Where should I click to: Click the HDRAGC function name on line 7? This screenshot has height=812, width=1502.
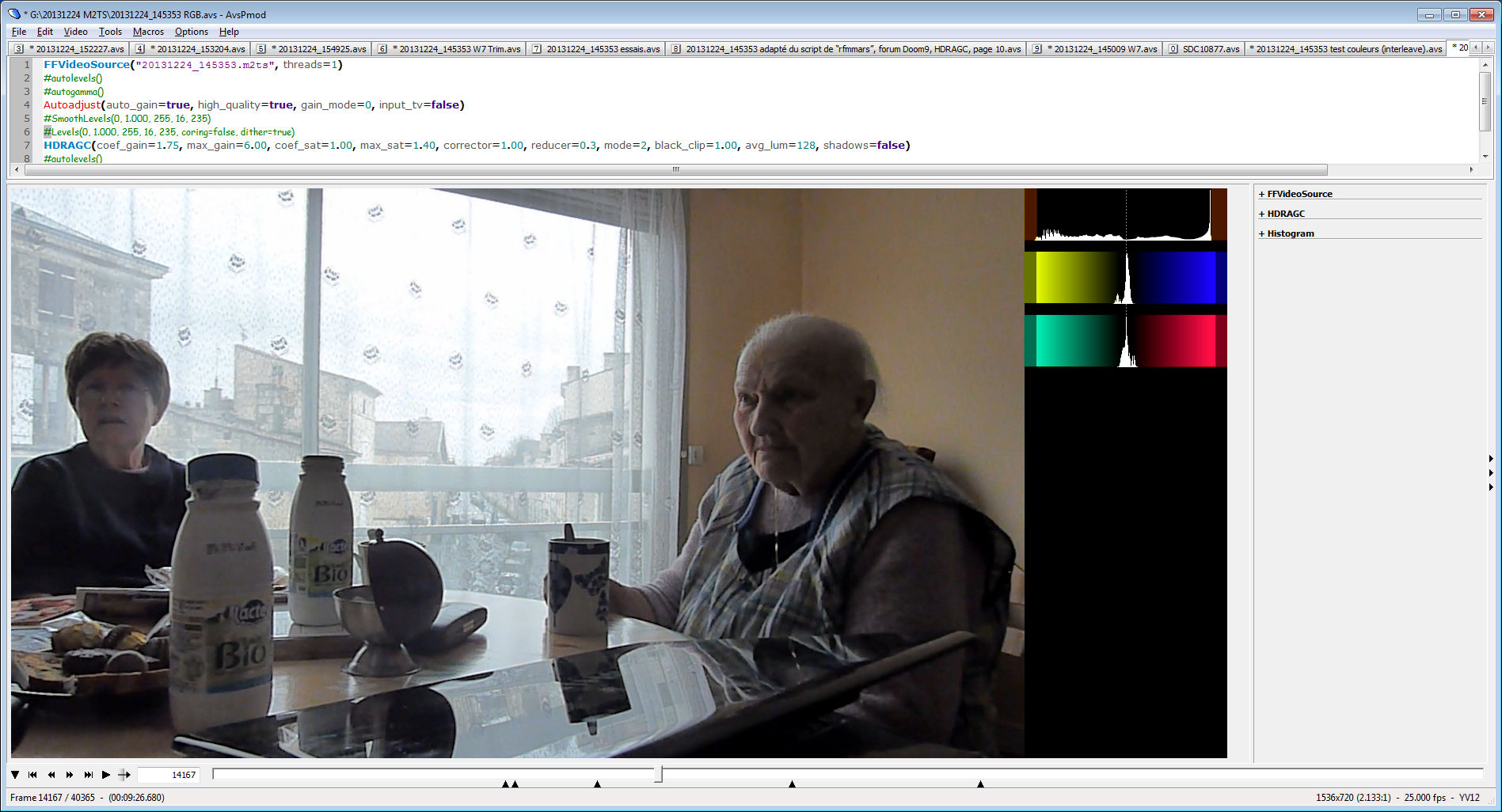[x=67, y=146]
